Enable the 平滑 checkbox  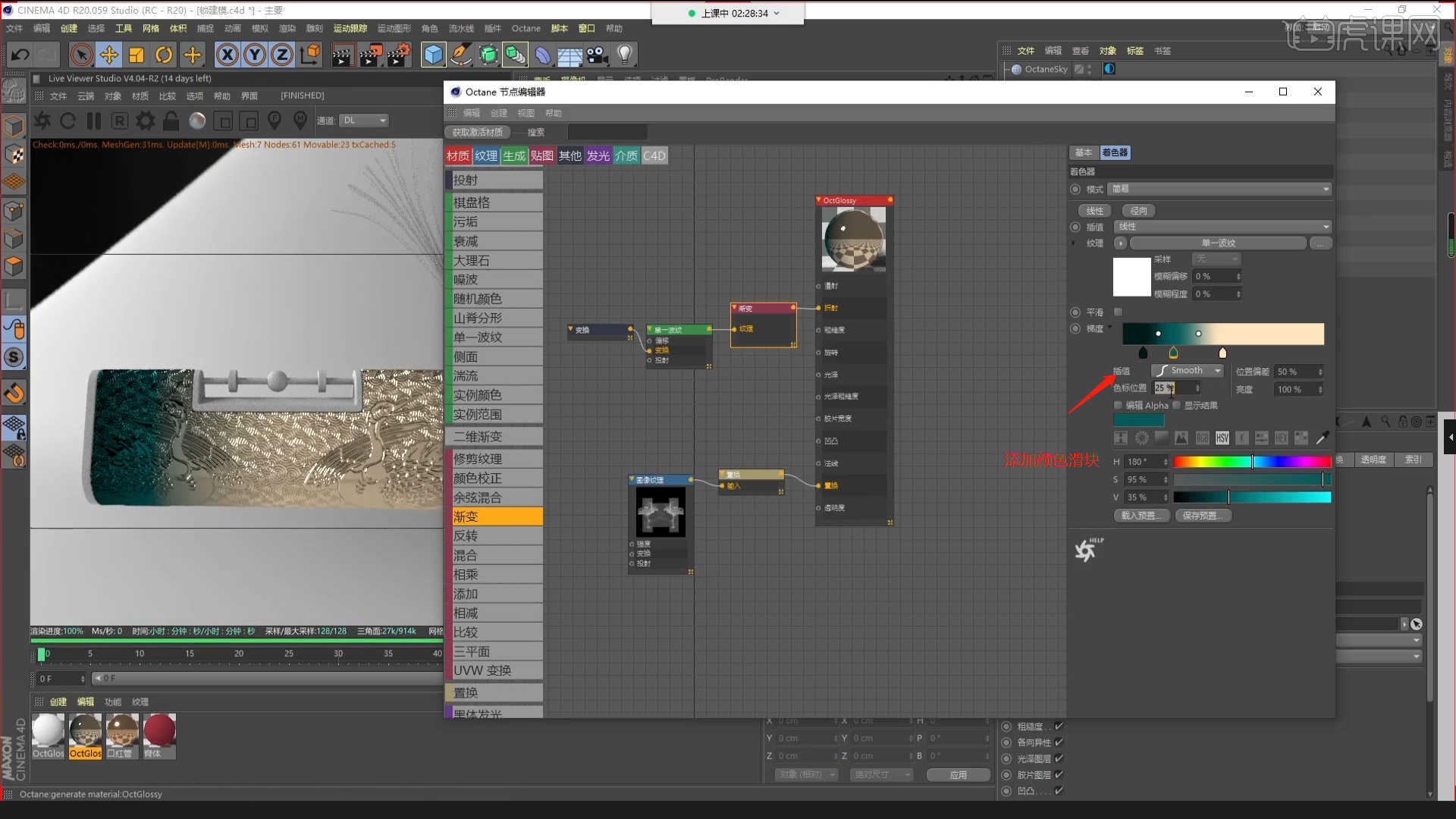1118,312
